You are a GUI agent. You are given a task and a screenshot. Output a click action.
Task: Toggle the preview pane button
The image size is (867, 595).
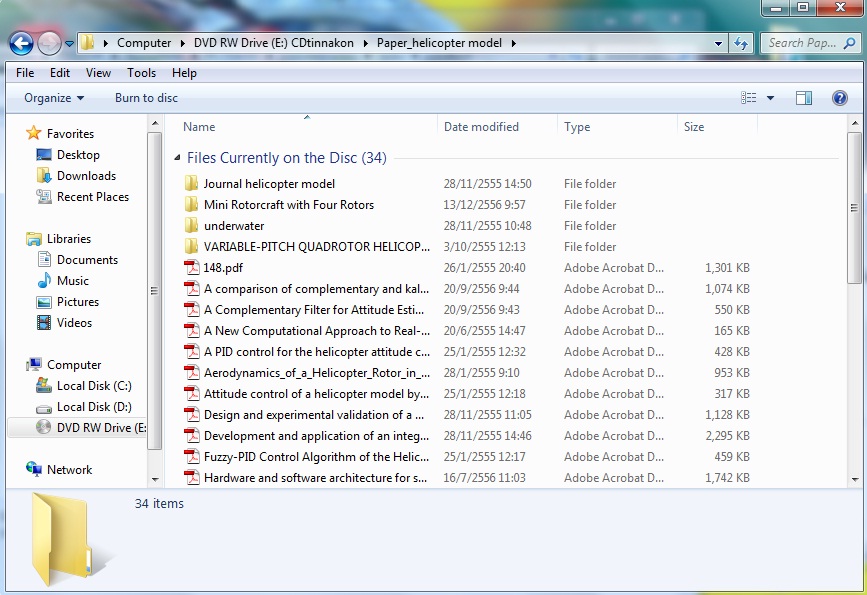[x=804, y=98]
